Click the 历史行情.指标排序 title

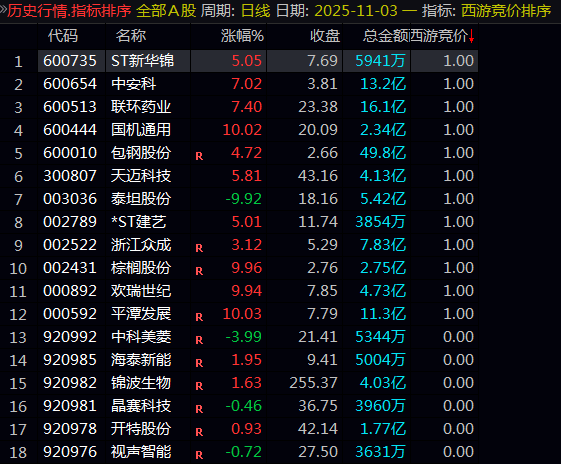coord(69,11)
